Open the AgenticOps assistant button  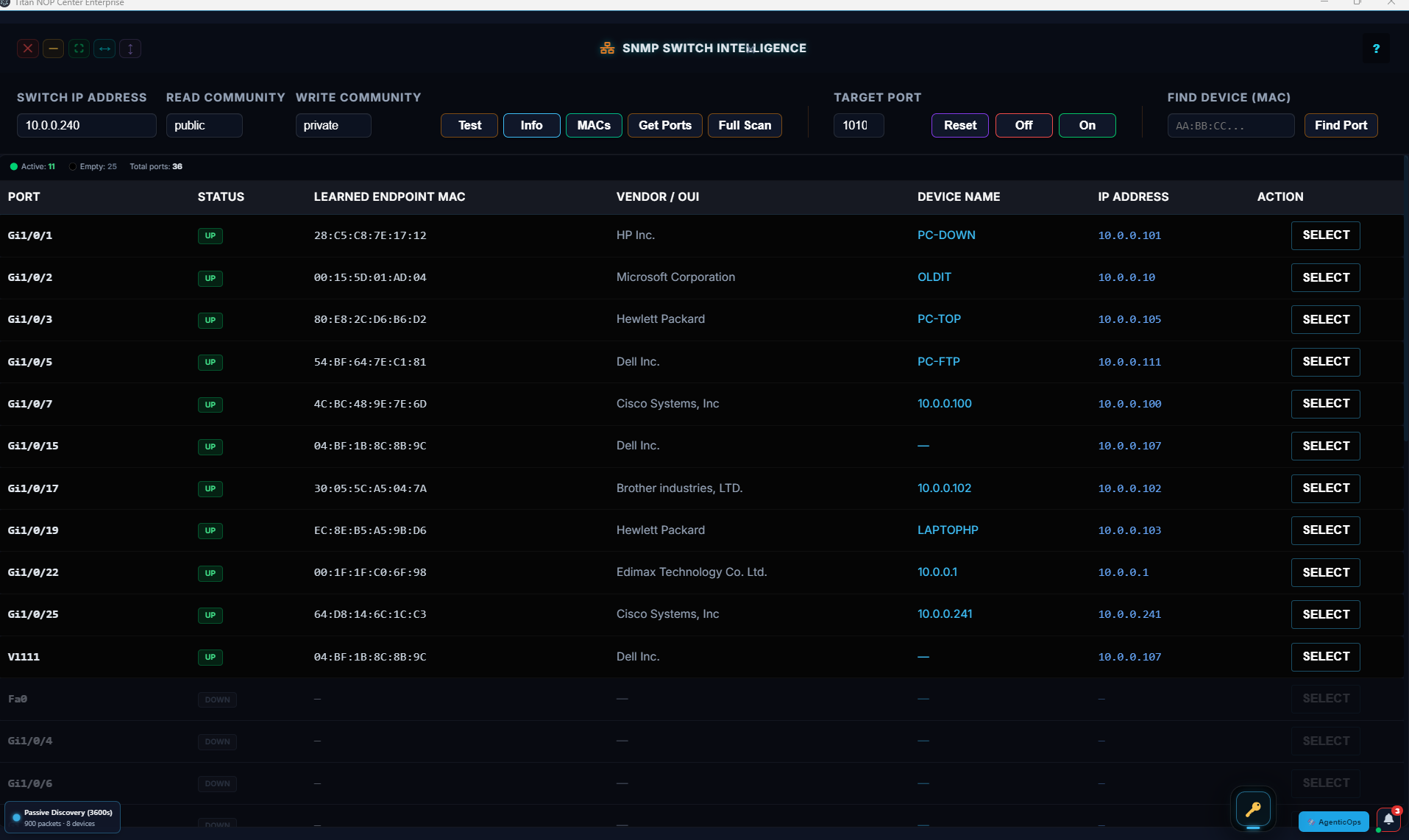point(1334,822)
